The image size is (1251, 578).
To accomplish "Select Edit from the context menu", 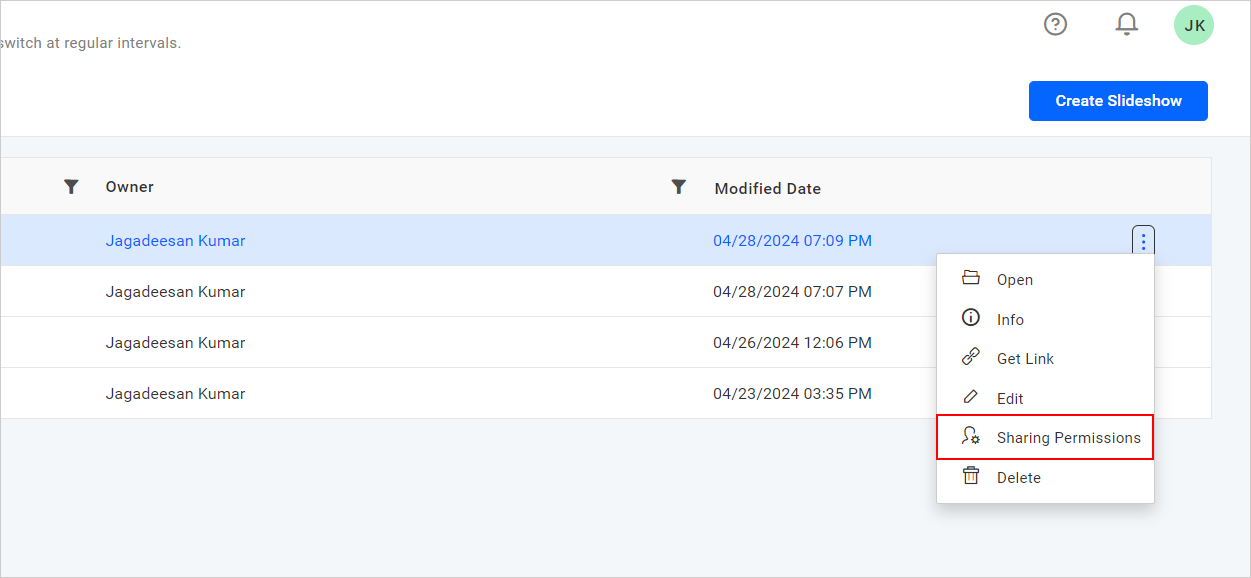I will click(x=1009, y=397).
